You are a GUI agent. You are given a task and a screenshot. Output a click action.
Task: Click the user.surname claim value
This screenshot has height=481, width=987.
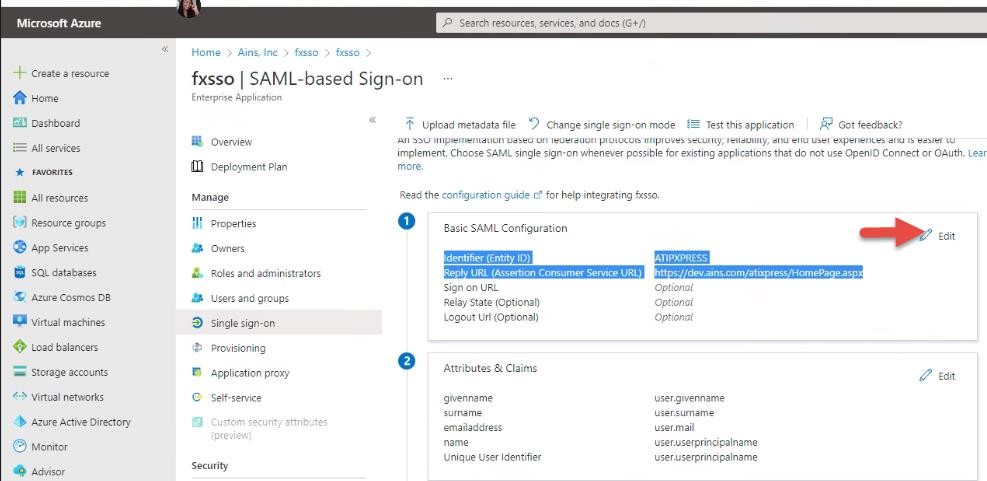pos(684,413)
